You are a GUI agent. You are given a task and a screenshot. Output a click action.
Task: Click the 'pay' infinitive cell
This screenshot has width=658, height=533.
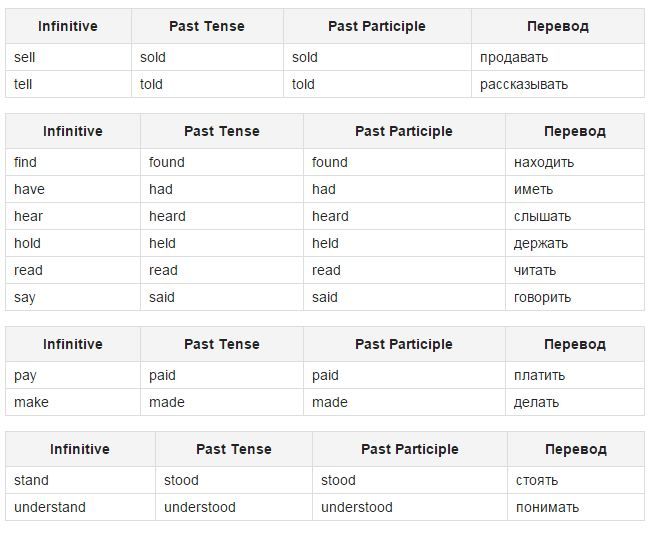pyautogui.click(x=73, y=375)
